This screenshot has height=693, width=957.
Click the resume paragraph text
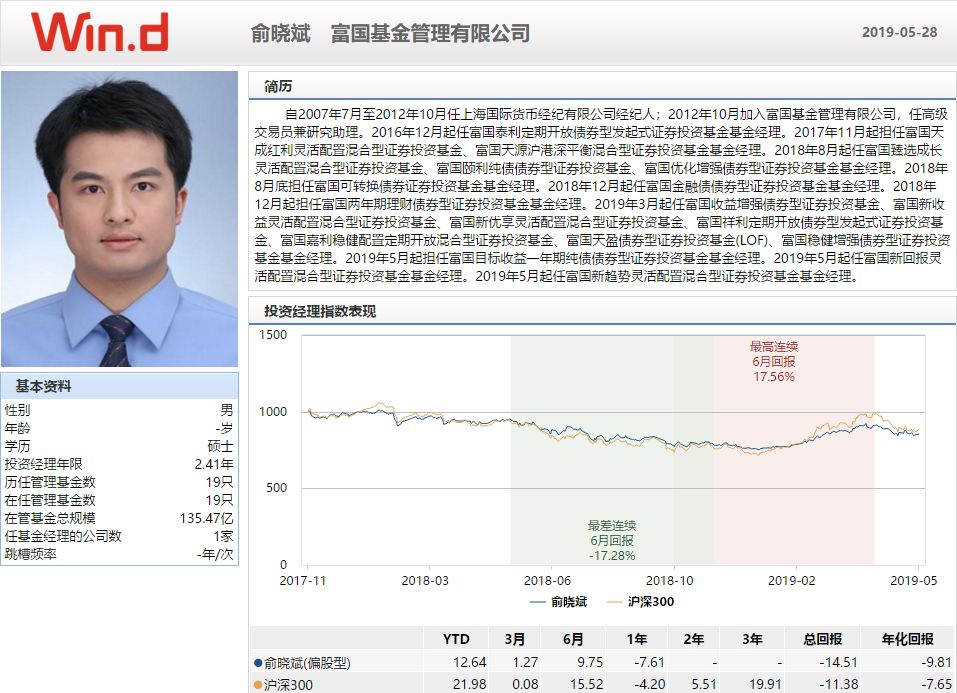[602, 195]
